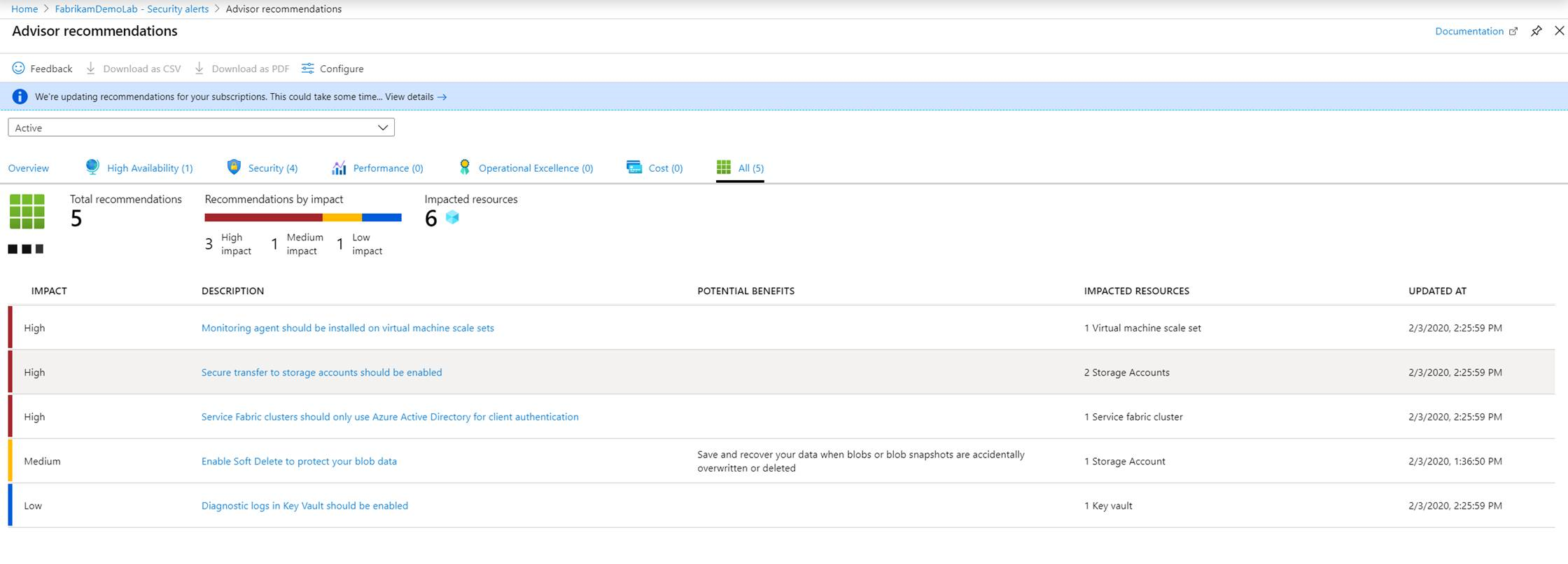Open the Cost (0) tab
Image resolution: width=1568 pixels, height=564 pixels.
[x=666, y=168]
